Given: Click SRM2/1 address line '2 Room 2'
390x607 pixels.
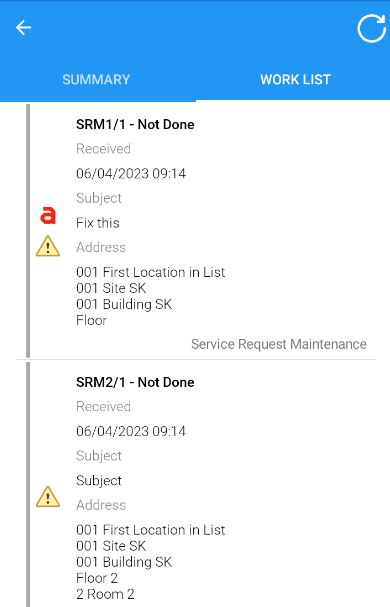Looking at the screenshot, I should tap(105, 594).
